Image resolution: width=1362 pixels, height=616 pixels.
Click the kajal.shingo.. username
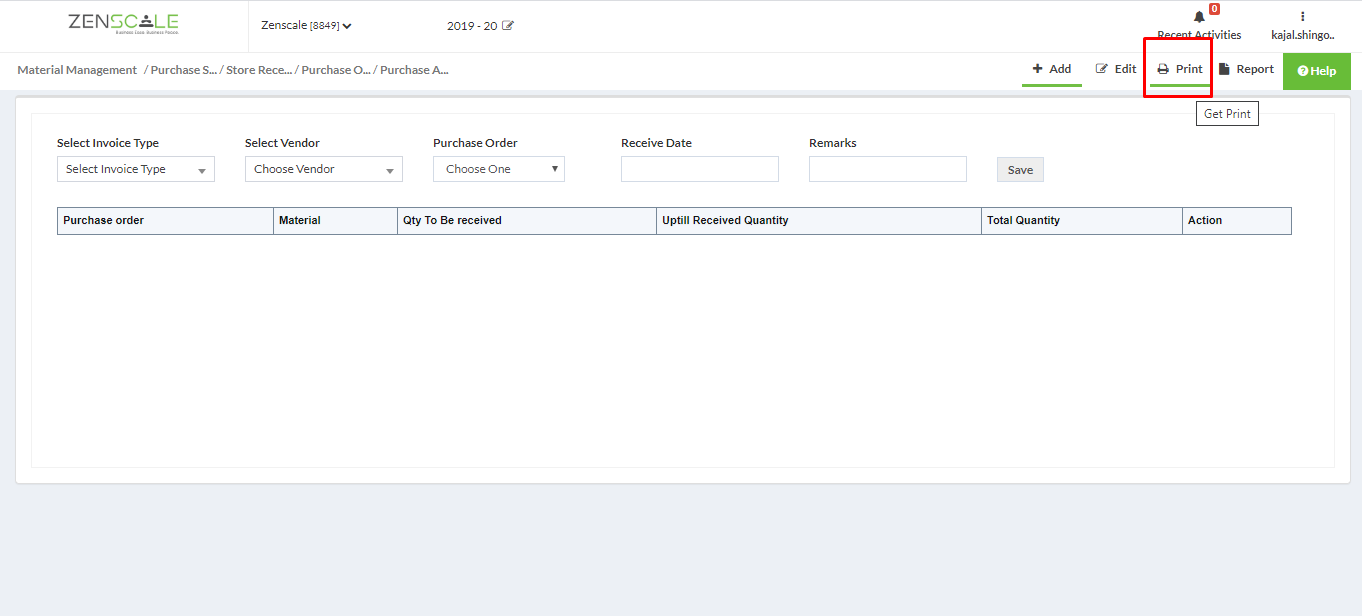point(1303,35)
